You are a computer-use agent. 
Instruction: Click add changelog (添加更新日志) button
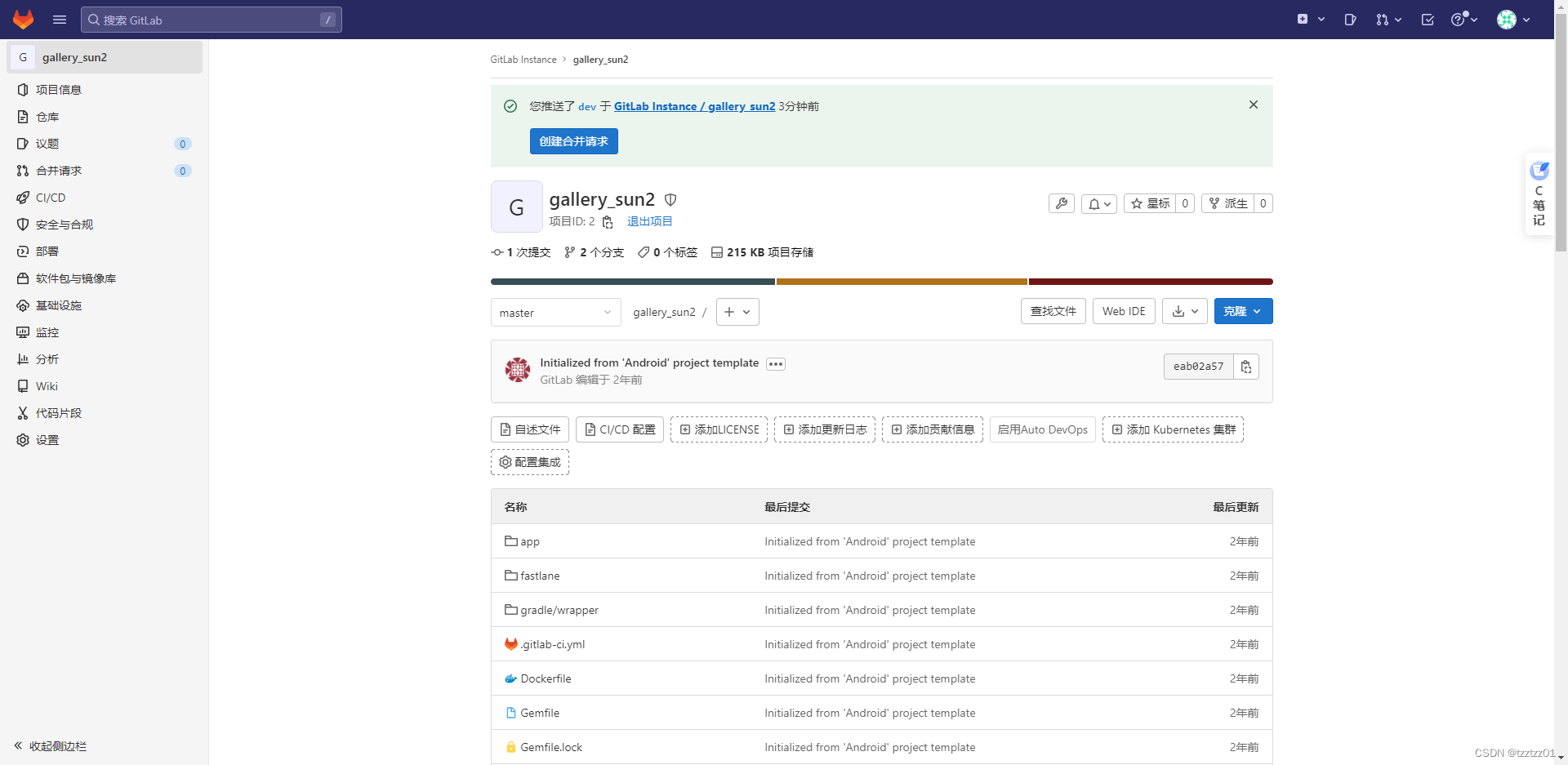click(825, 429)
